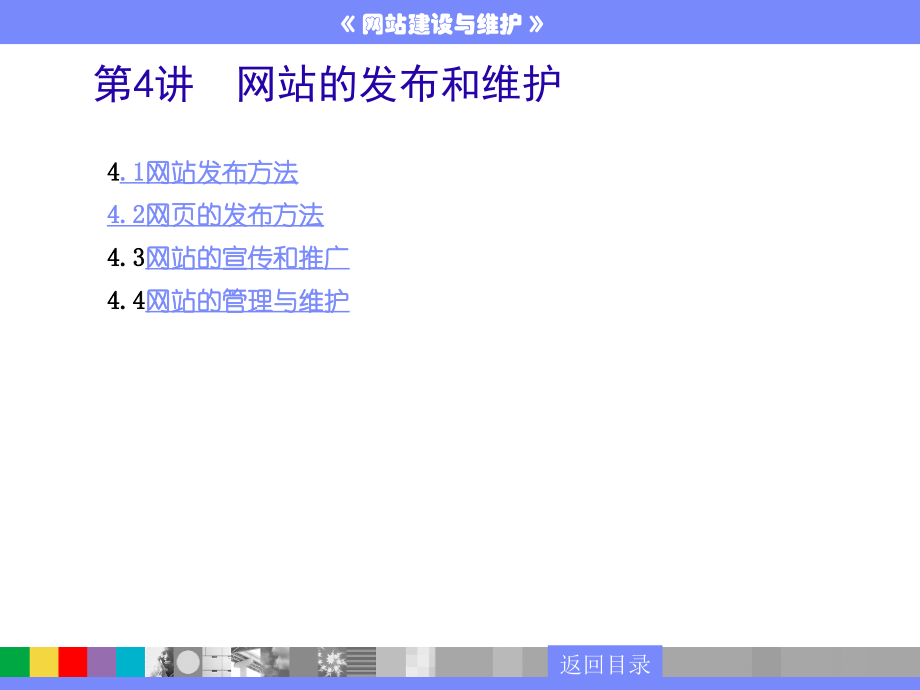Toggle the green square at bottom left
The image size is (920, 690).
coord(15,662)
